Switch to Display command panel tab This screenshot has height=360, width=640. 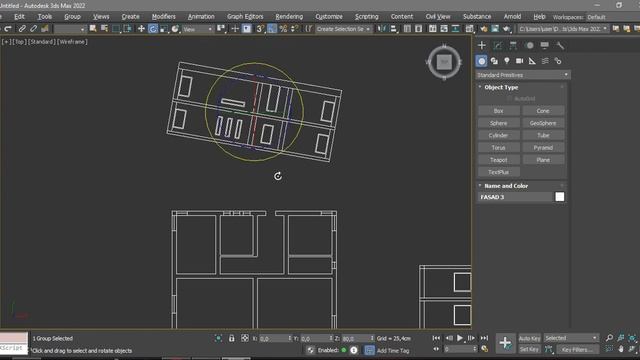(544, 45)
